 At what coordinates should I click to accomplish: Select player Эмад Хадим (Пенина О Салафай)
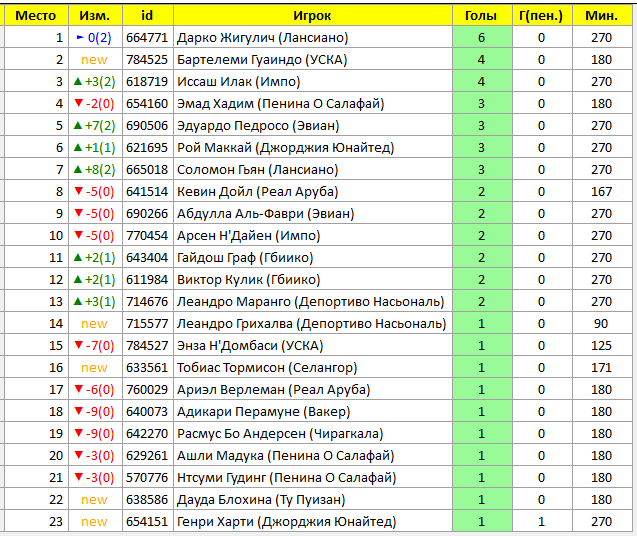pyautogui.click(x=280, y=104)
